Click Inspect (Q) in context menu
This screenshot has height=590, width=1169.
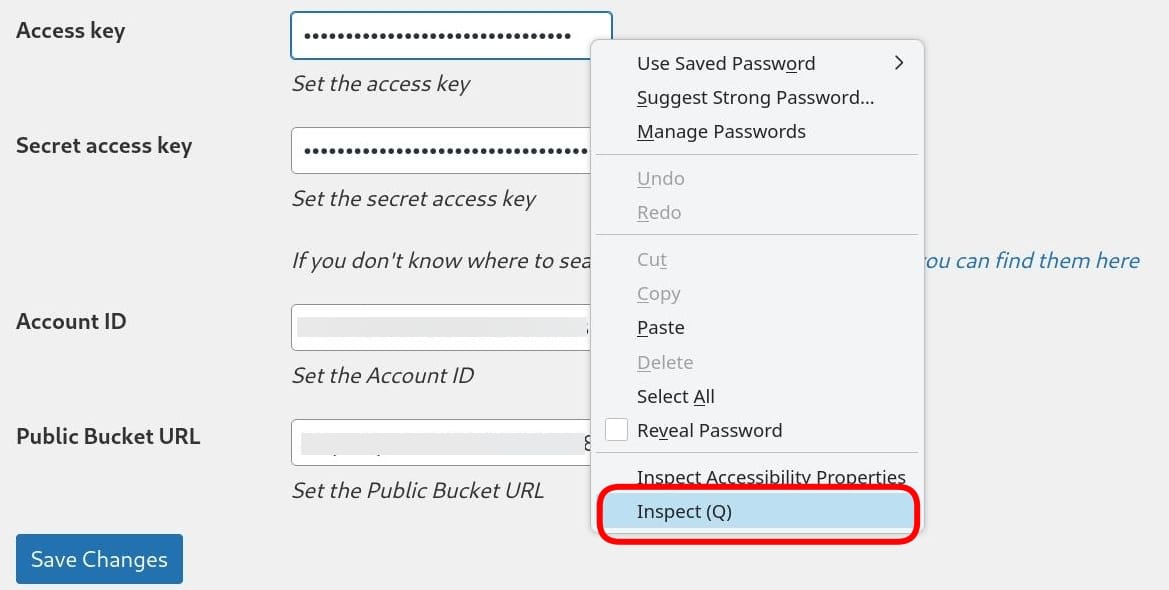[685, 512]
